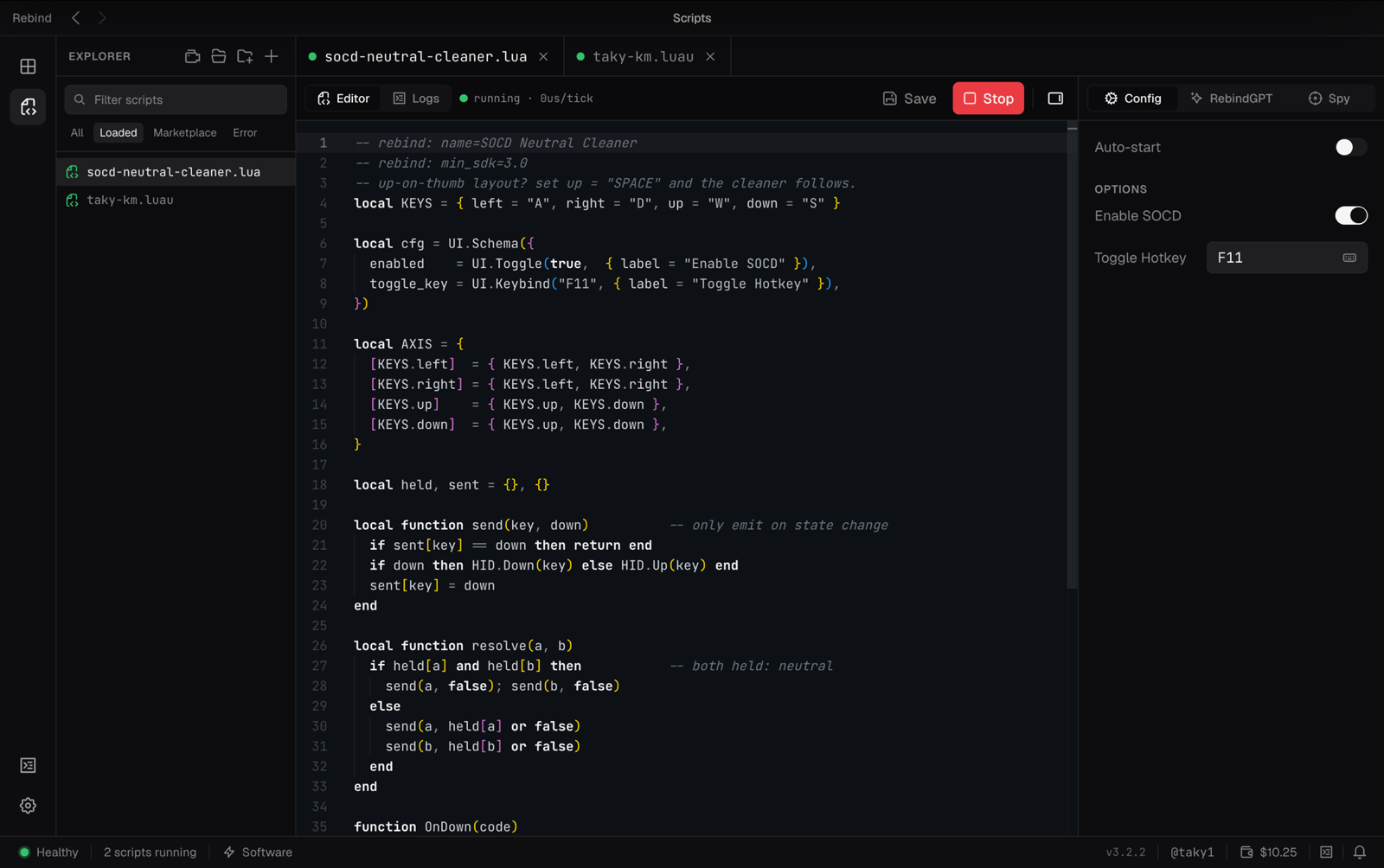Click the script icon beside taky-km.luau in Explorer
1384x868 pixels.
click(73, 200)
